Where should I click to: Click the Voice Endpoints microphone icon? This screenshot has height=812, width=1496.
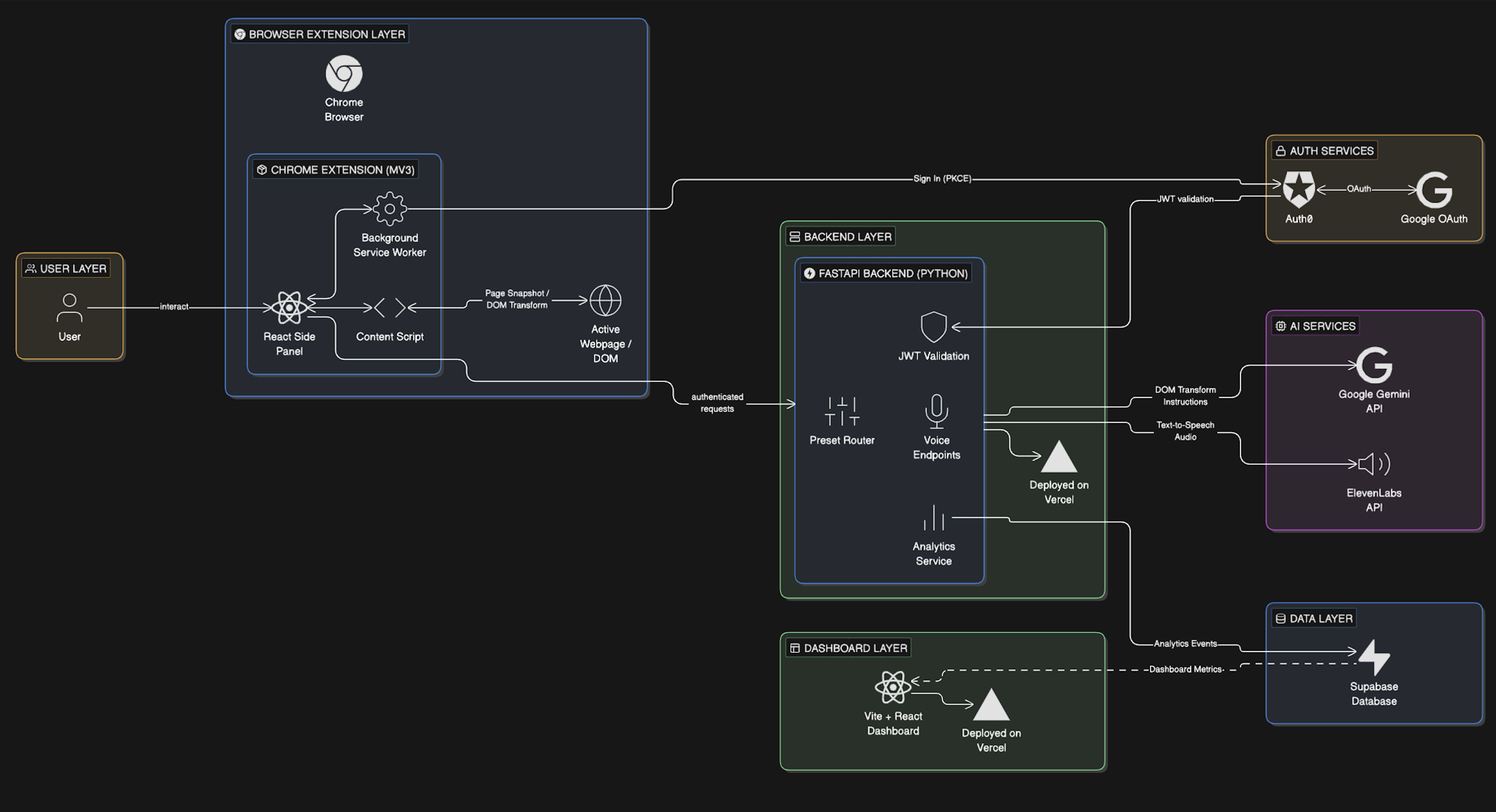pos(936,411)
